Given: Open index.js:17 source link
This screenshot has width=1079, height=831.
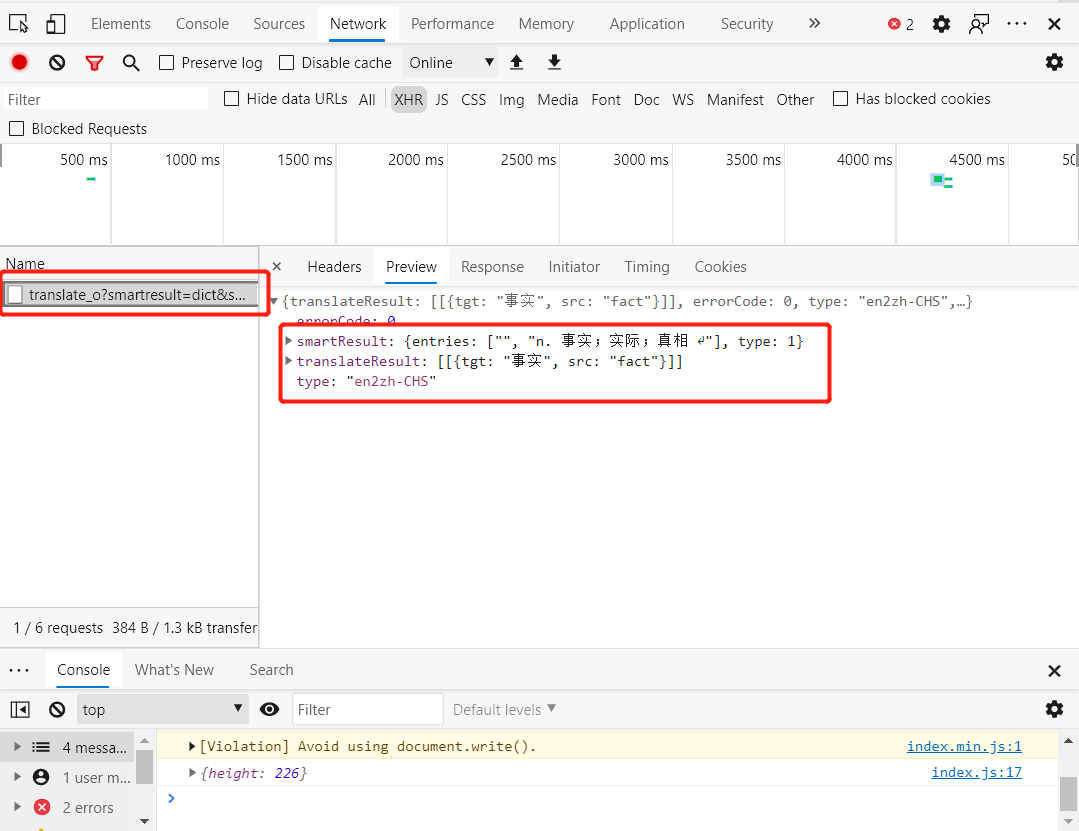Looking at the screenshot, I should [976, 773].
